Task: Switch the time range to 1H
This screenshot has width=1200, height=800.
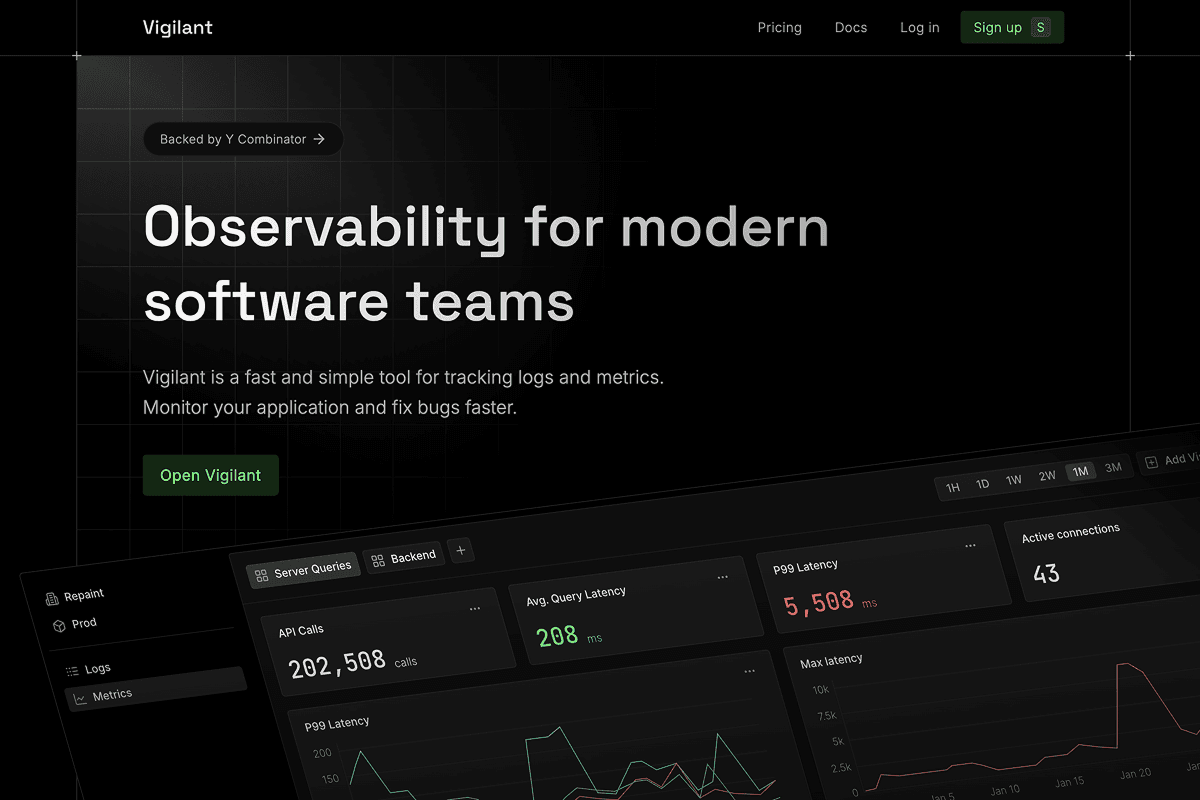Action: (953, 485)
